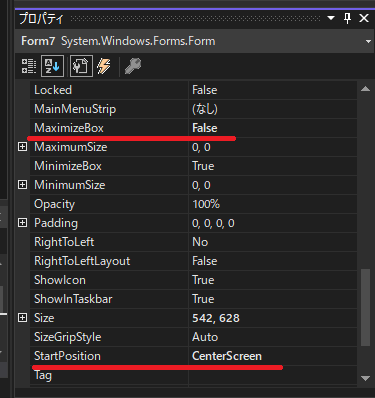Expand the Padding property
The width and height of the screenshot is (375, 398).
tap(22, 223)
